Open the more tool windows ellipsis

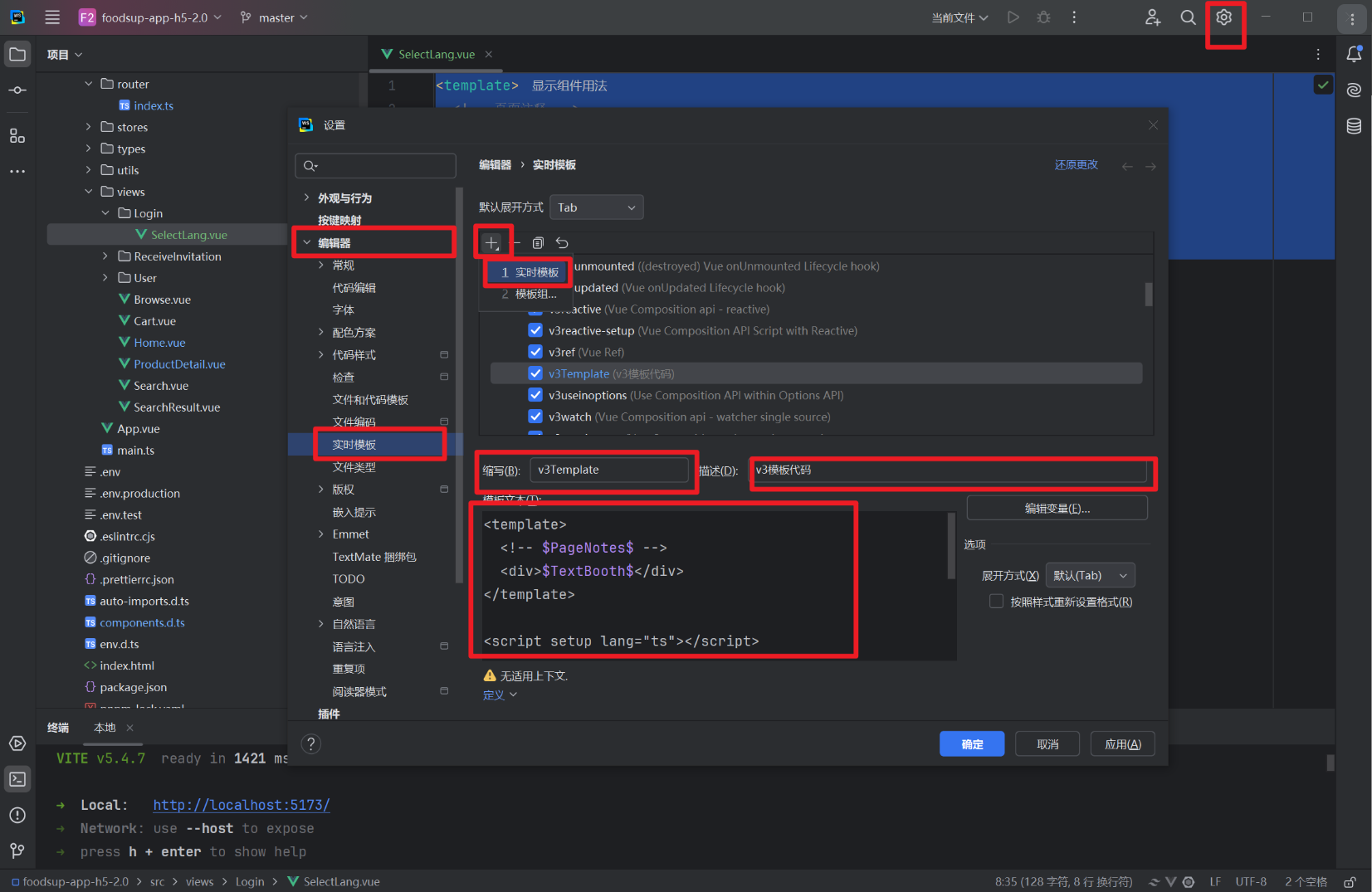point(17,172)
